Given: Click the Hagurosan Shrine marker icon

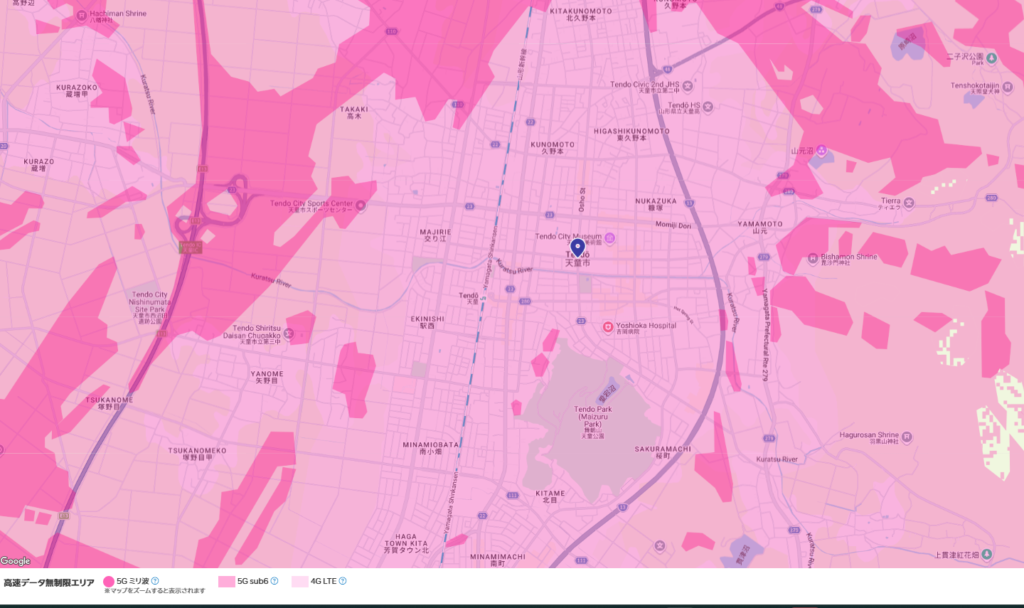Looking at the screenshot, I should pos(906,437).
